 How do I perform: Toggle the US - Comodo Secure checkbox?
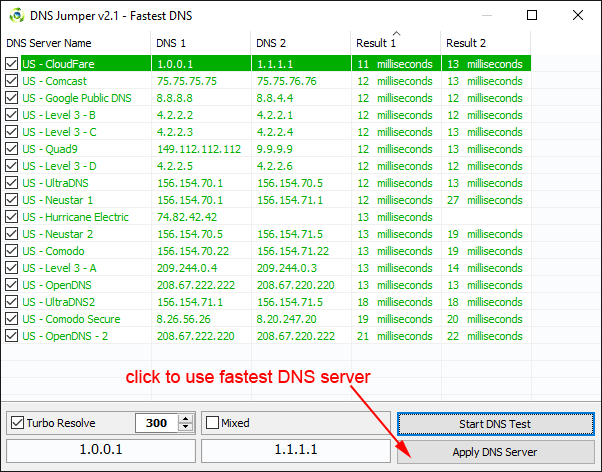[12, 319]
